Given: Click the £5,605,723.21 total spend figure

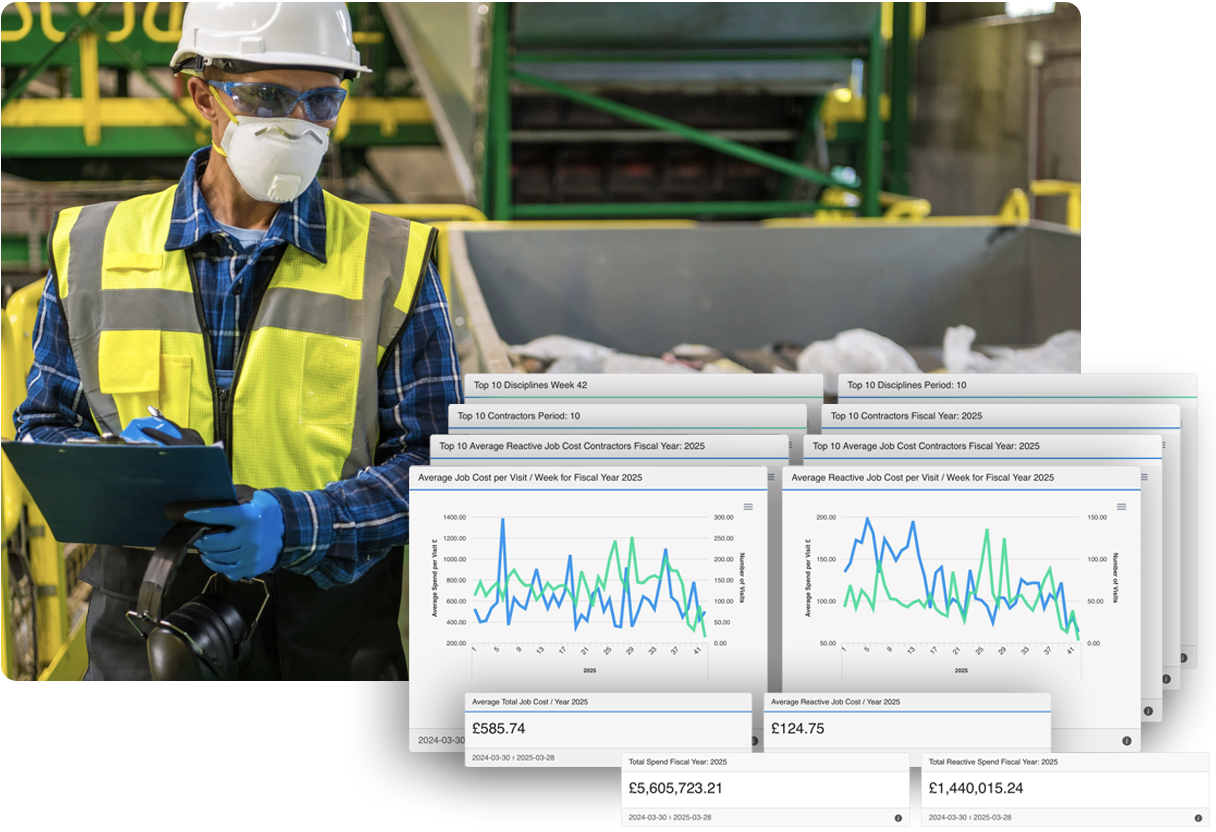Looking at the screenshot, I should 675,788.
